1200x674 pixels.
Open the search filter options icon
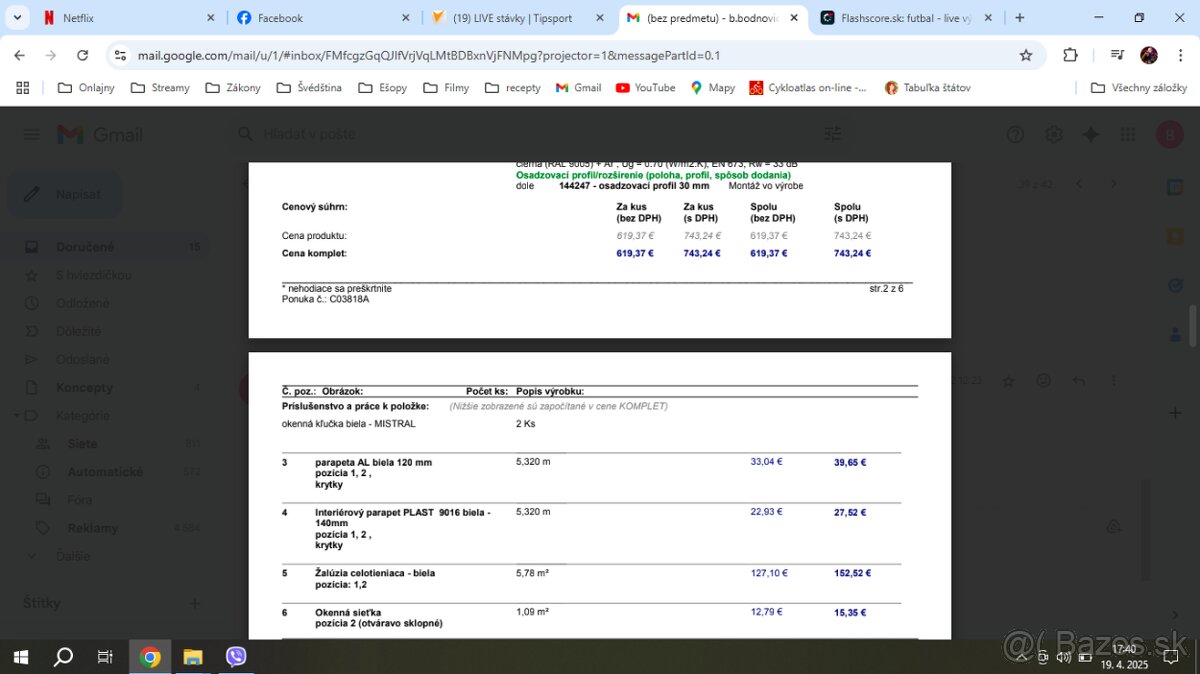[x=832, y=133]
